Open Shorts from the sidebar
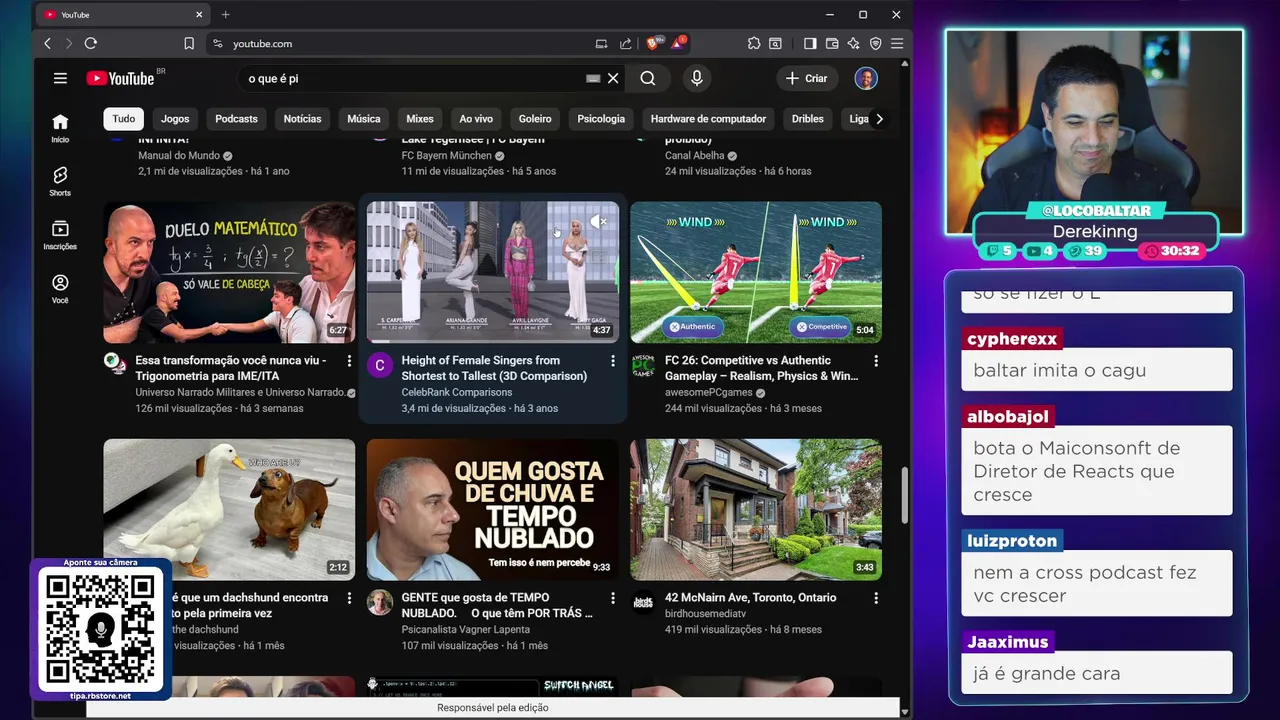Screen dimensions: 1280x720 (60, 182)
